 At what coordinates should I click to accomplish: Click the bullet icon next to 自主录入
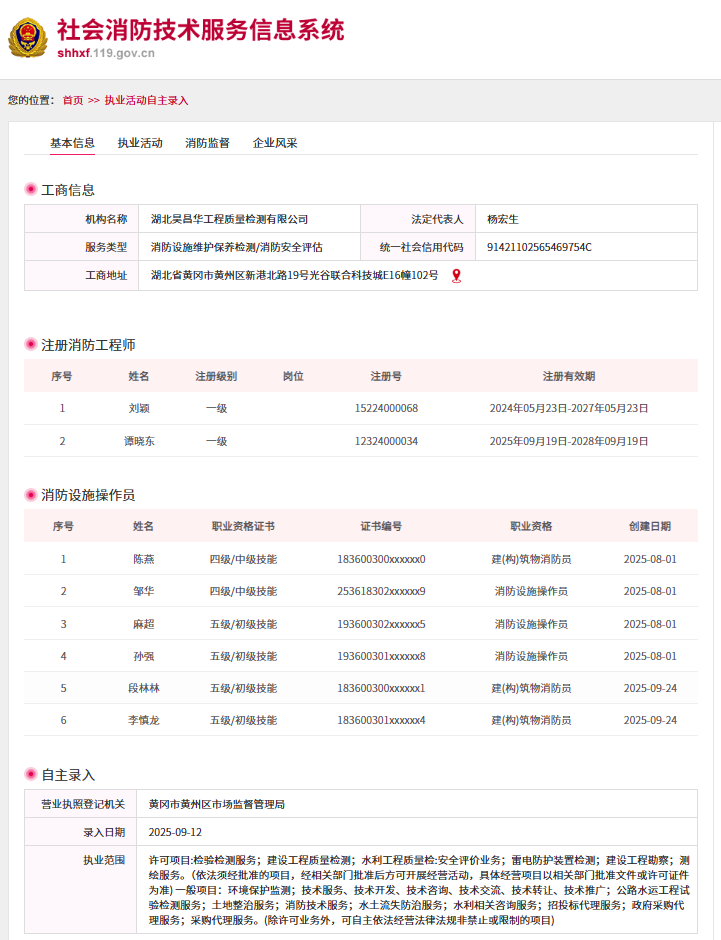pos(31,775)
